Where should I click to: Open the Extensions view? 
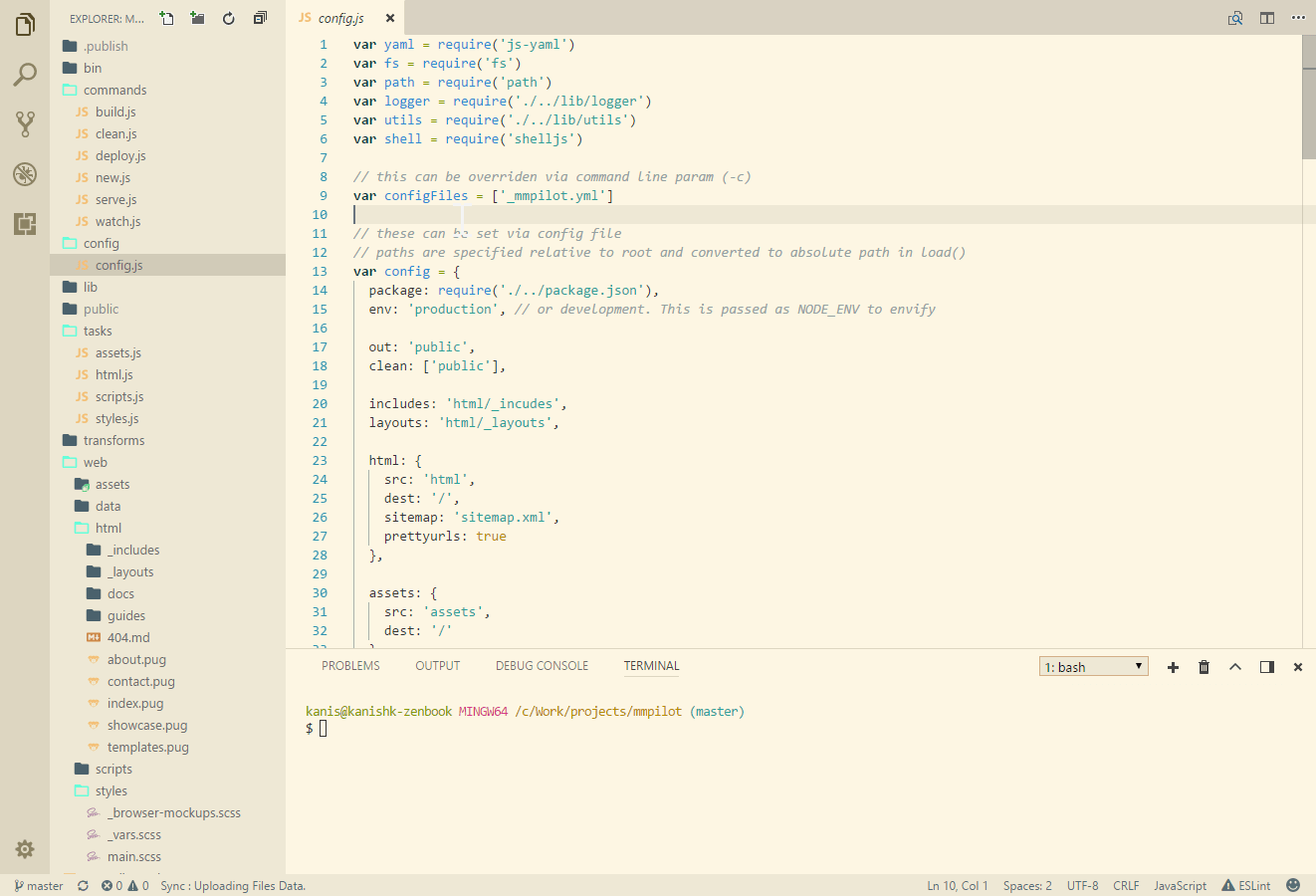[25, 224]
